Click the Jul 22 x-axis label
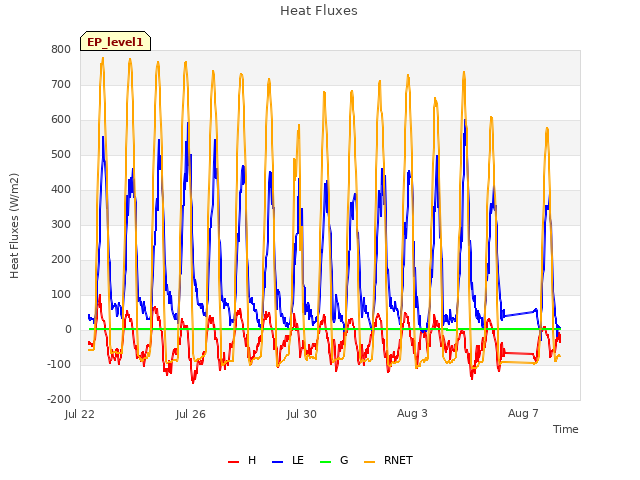 coord(80,414)
